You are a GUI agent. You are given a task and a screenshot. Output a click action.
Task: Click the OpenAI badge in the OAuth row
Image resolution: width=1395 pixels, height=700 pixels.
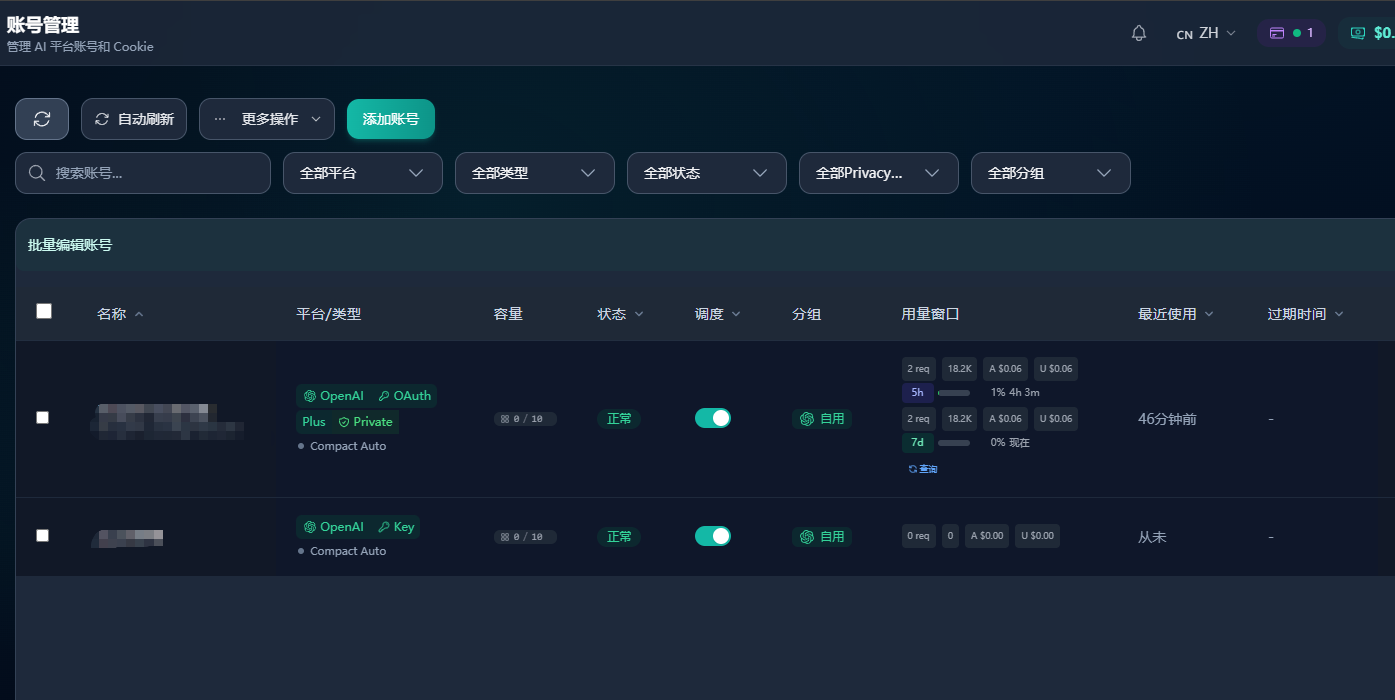pyautogui.click(x=334, y=396)
